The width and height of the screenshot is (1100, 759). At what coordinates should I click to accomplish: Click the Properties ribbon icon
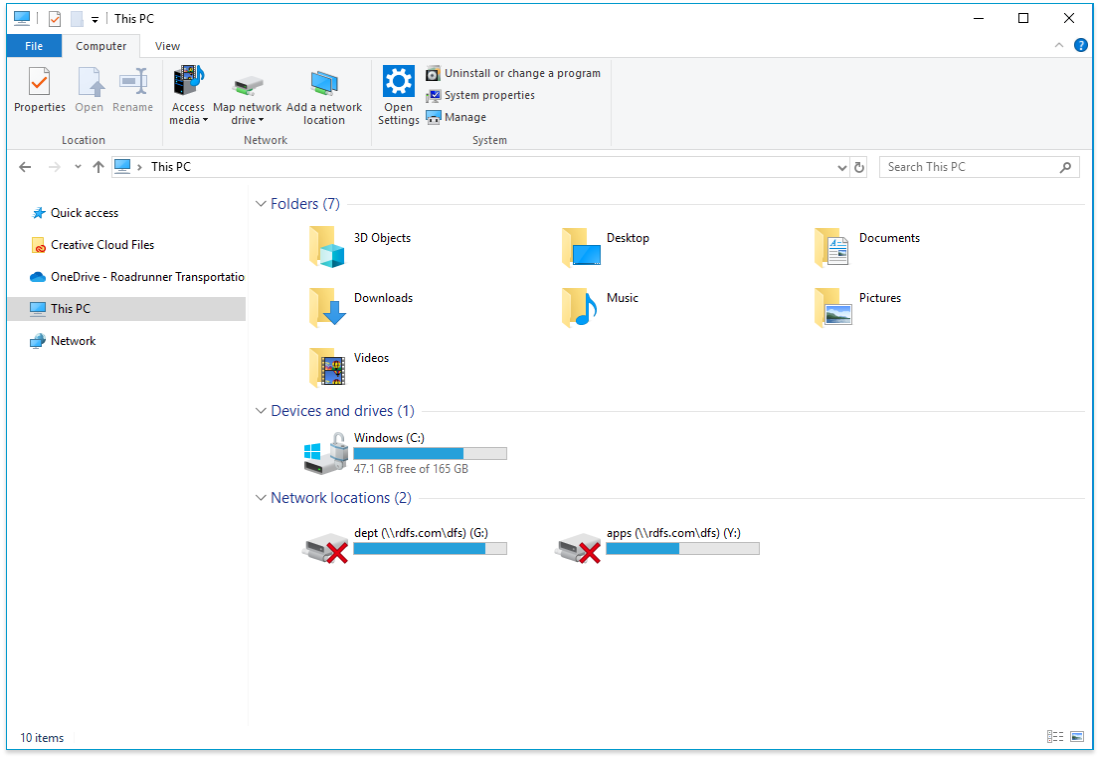[x=39, y=90]
